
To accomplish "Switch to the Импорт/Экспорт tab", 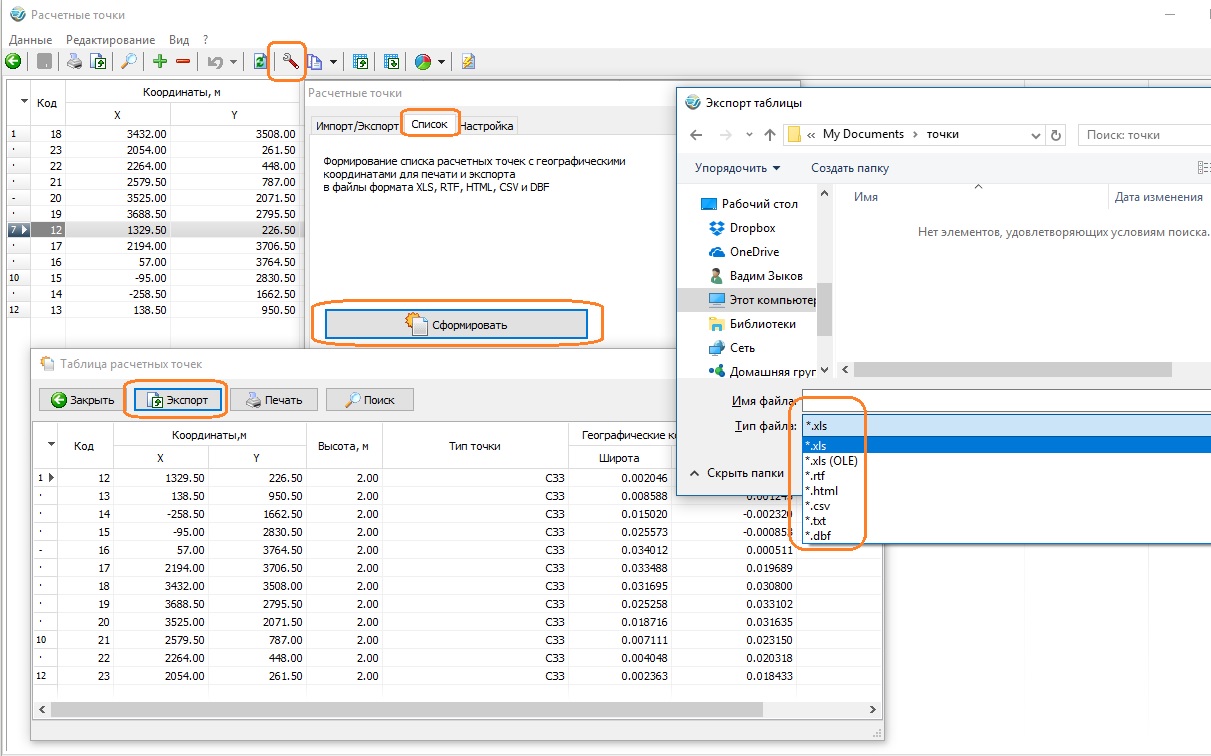I will [355, 126].
